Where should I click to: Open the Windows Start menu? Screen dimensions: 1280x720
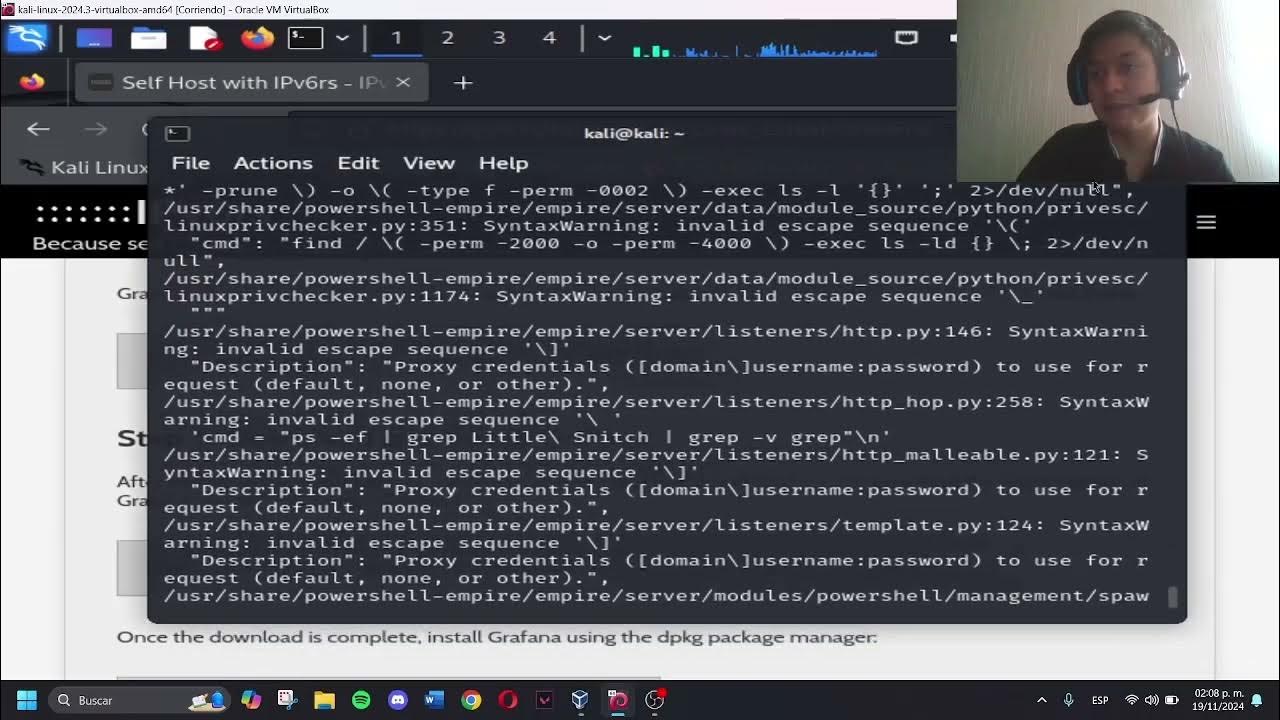pos(27,700)
